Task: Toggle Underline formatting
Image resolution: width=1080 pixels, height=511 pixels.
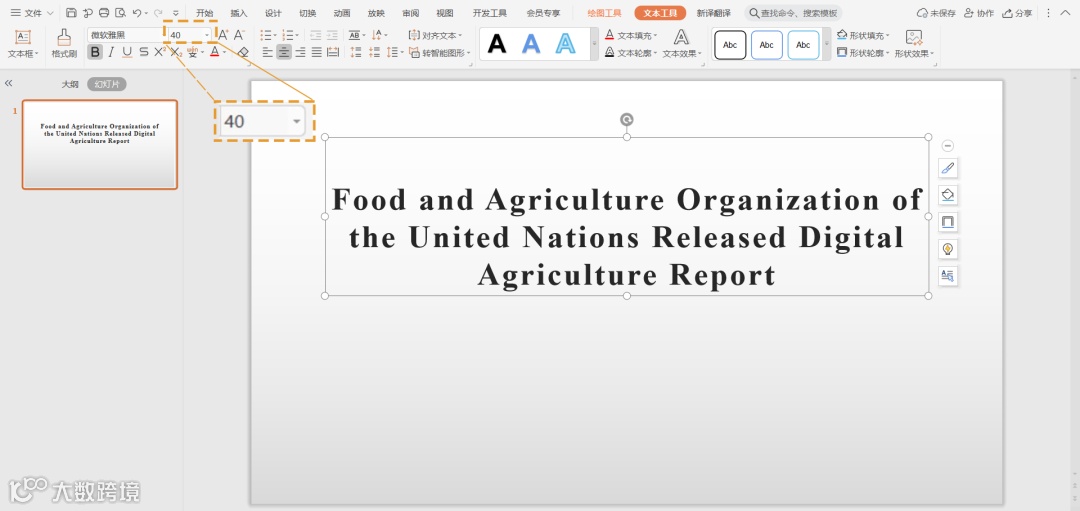Action: [127, 52]
